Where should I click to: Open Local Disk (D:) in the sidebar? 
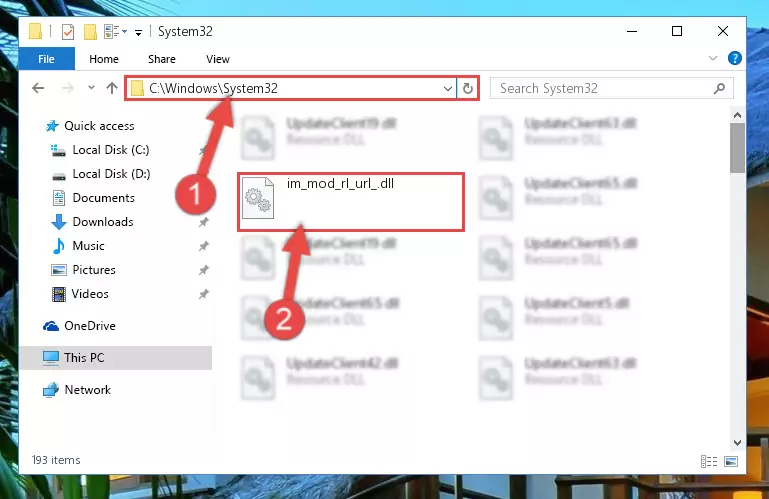pyautogui.click(x=111, y=174)
